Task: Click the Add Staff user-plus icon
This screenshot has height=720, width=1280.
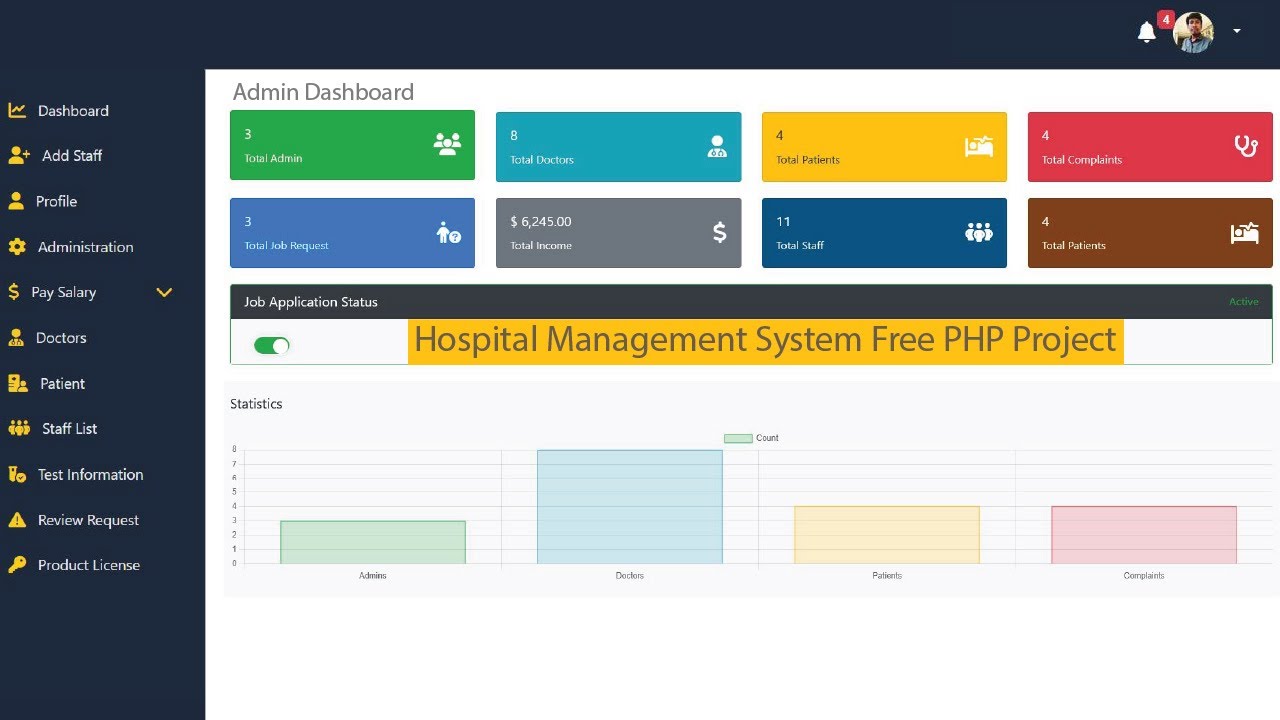Action: [19, 155]
